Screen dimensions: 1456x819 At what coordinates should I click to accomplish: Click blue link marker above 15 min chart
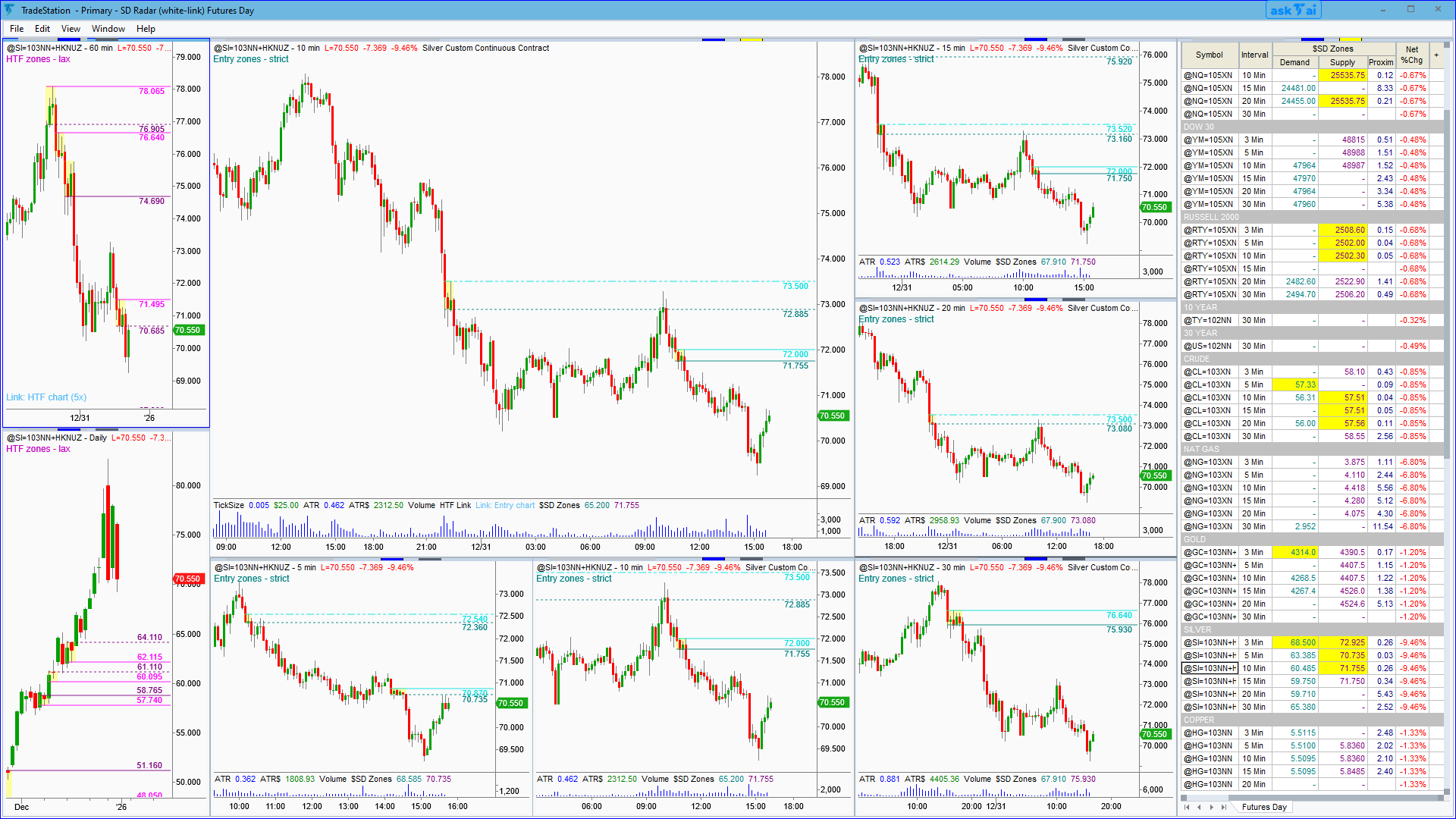[1035, 39]
